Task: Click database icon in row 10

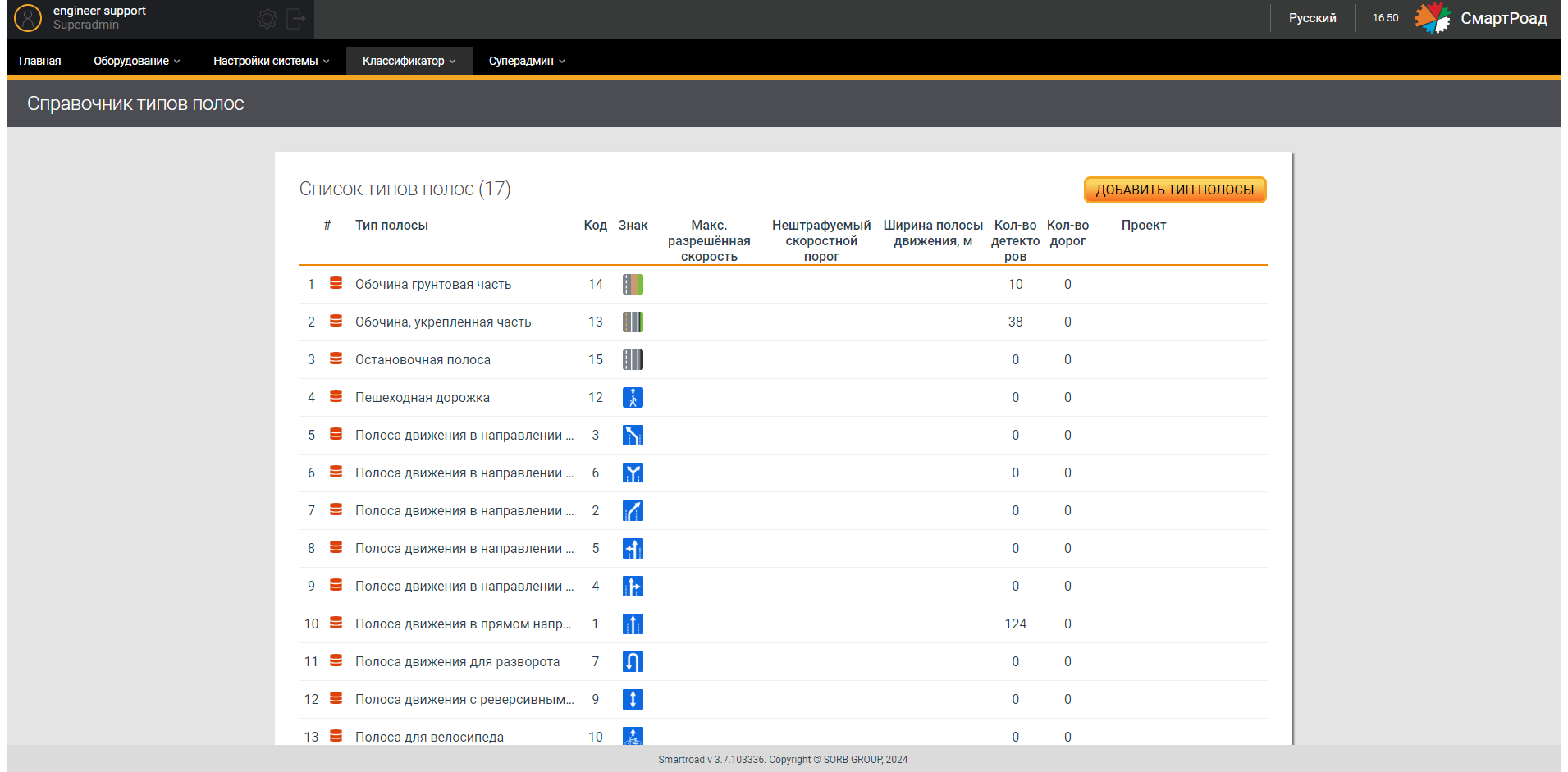Action: pos(336,623)
